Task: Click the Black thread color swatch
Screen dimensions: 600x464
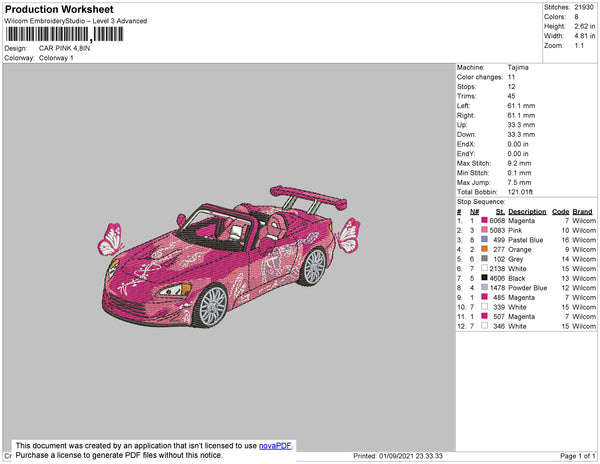Action: tap(486, 278)
